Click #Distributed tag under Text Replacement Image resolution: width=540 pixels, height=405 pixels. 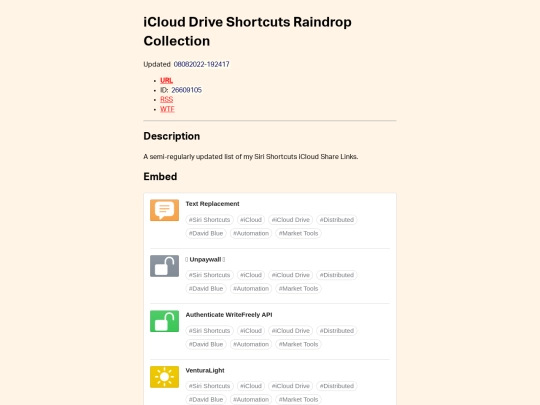(x=337, y=220)
